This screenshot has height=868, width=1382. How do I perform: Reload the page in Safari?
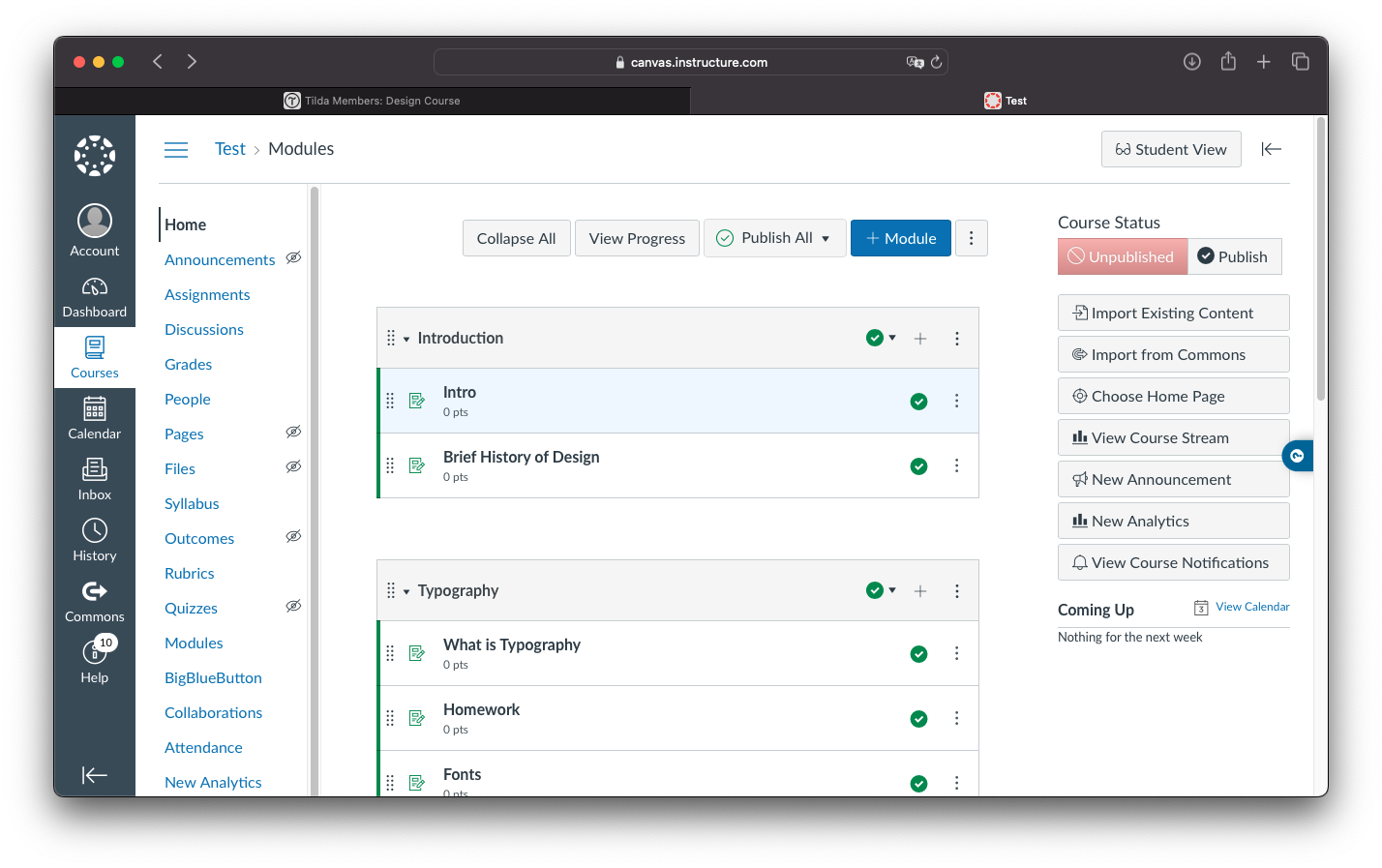click(x=936, y=62)
